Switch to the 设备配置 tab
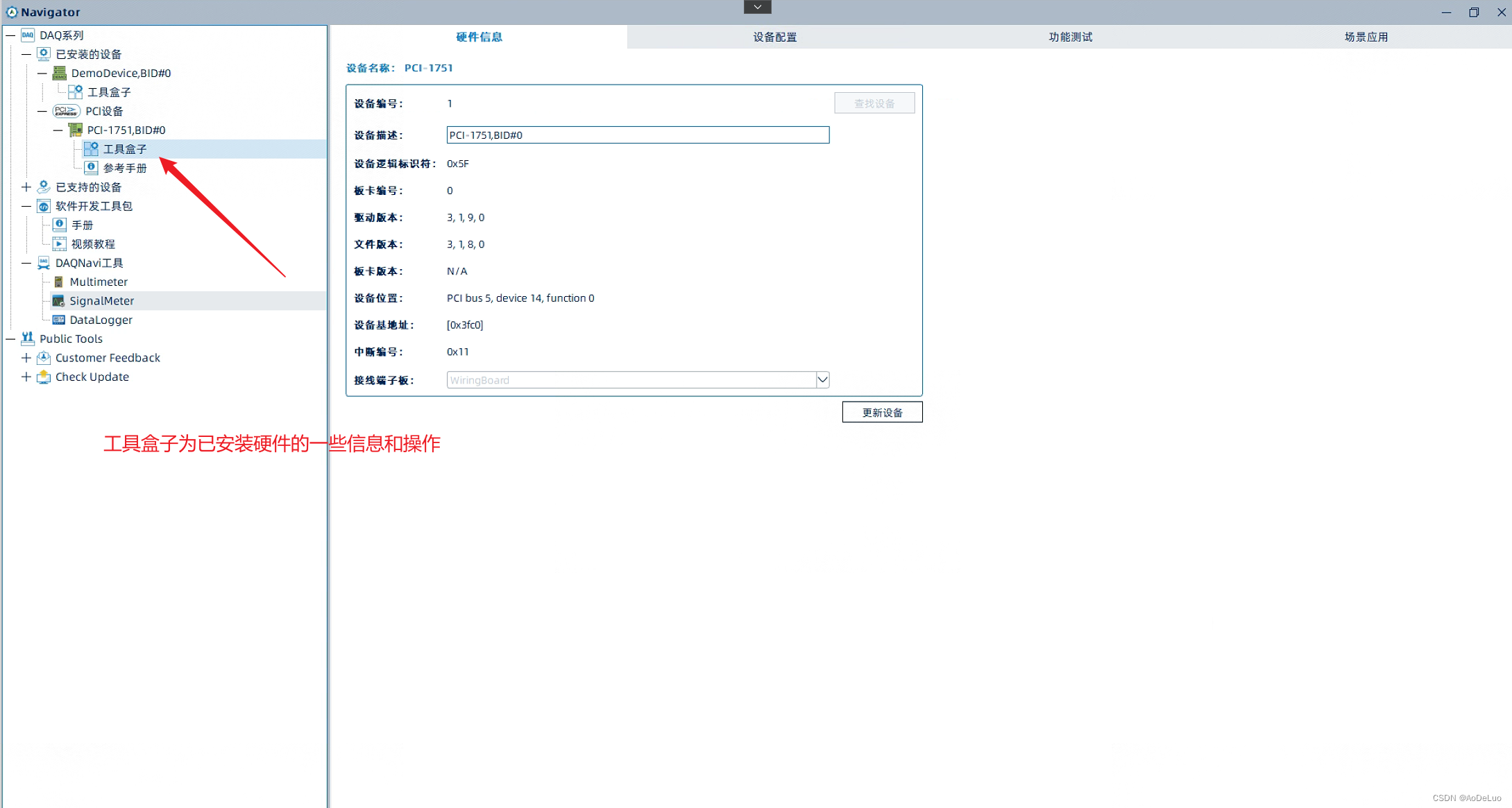1512x808 pixels. (x=774, y=37)
